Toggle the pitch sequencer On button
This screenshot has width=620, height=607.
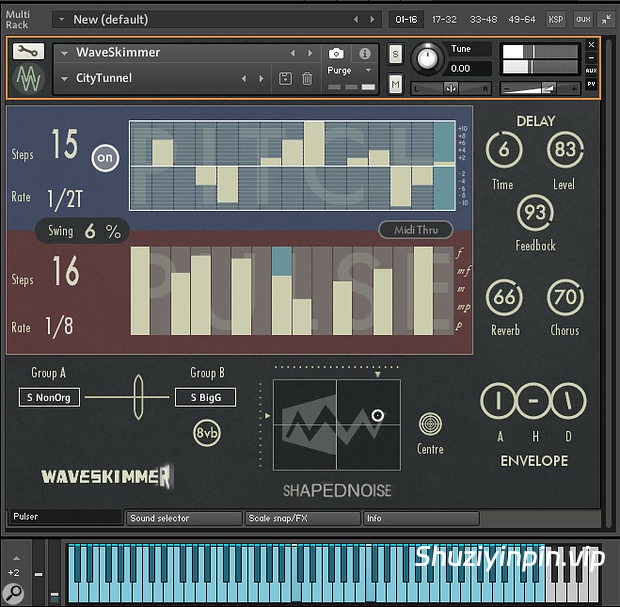[x=105, y=158]
